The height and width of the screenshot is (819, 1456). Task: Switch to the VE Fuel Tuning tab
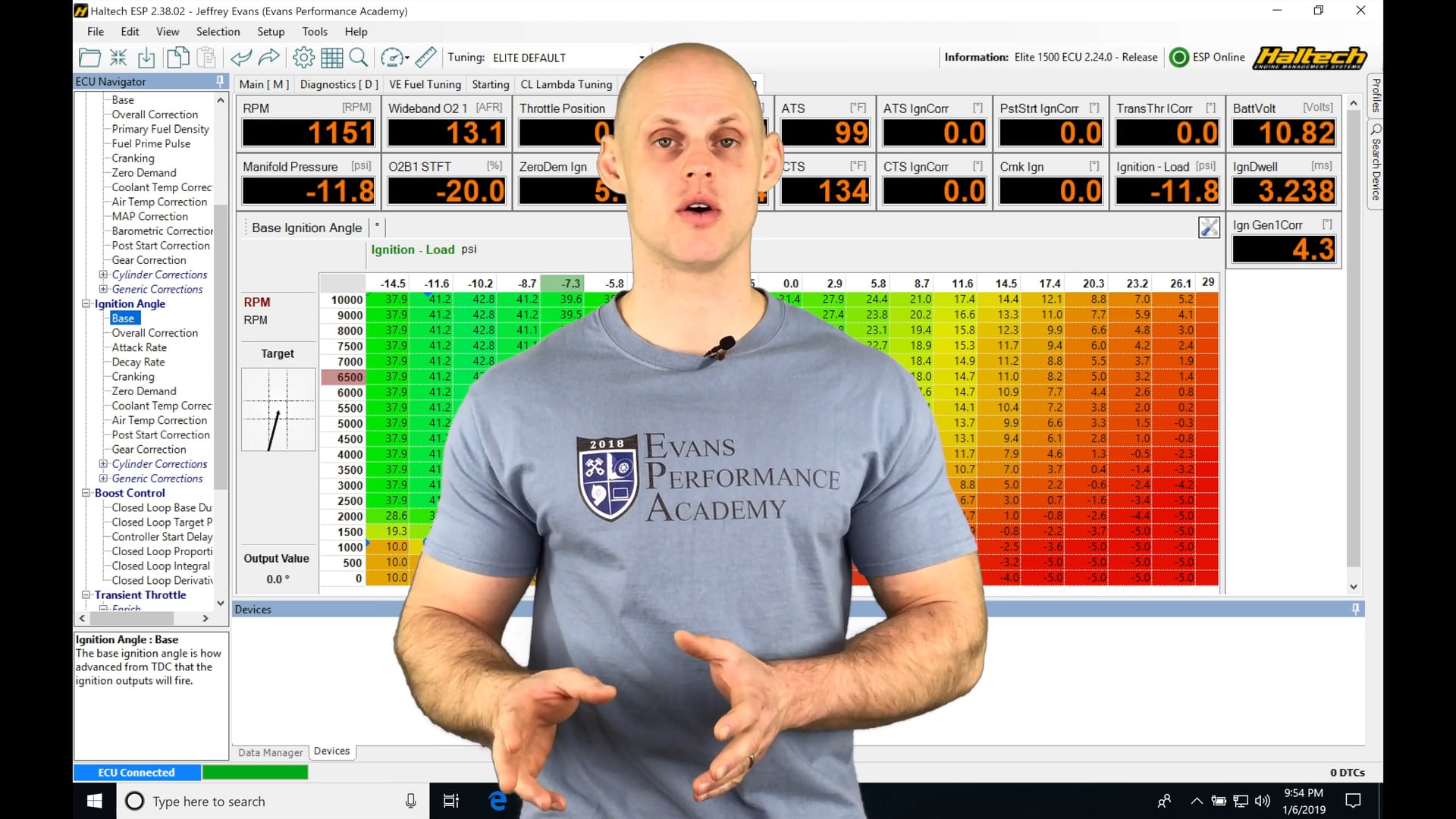424,84
